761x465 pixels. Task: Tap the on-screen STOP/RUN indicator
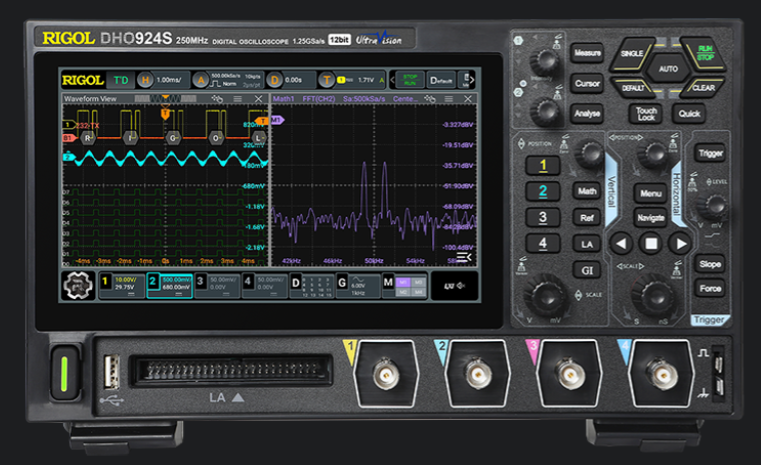[x=410, y=80]
